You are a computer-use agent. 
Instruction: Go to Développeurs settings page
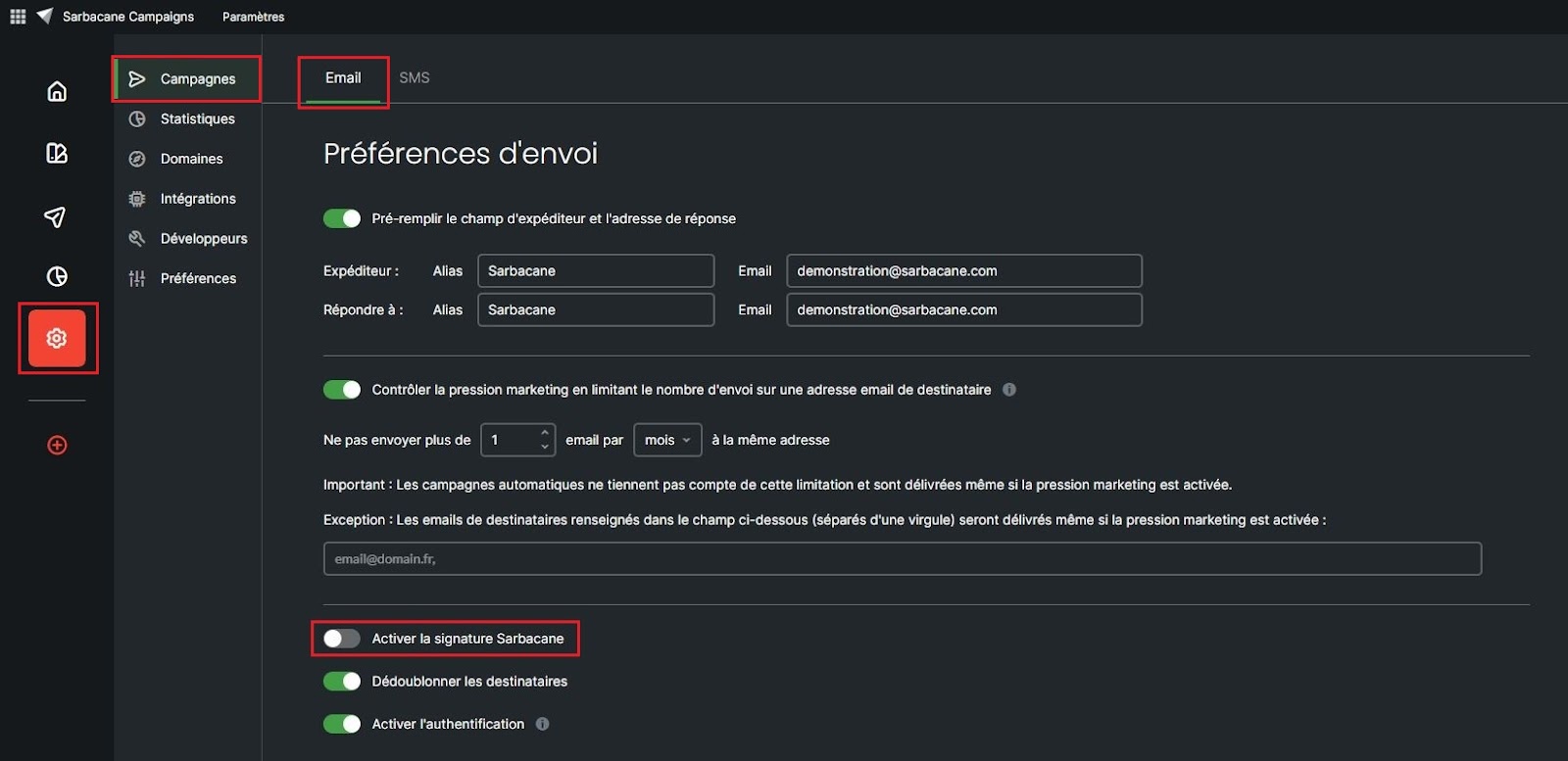coord(203,238)
